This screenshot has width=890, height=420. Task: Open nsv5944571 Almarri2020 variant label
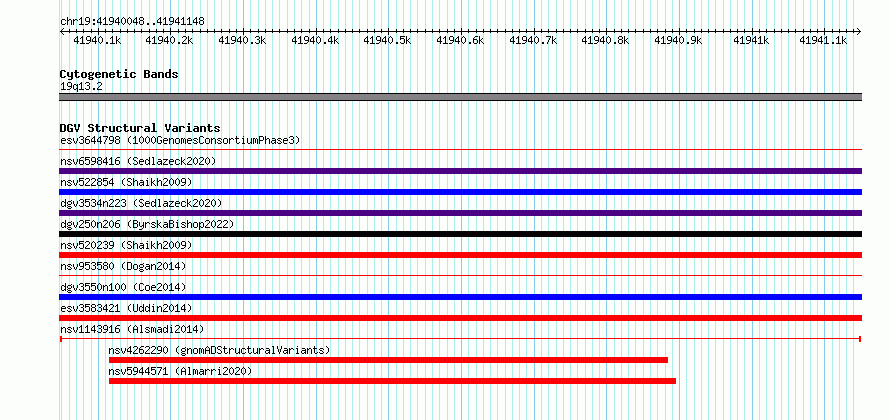tap(180, 371)
